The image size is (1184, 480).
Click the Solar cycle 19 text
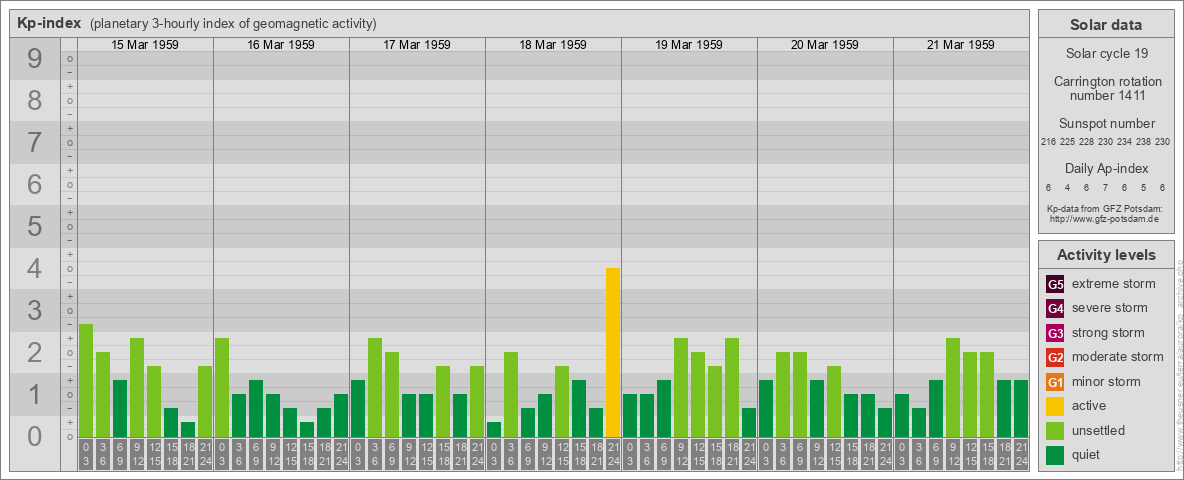[1106, 54]
